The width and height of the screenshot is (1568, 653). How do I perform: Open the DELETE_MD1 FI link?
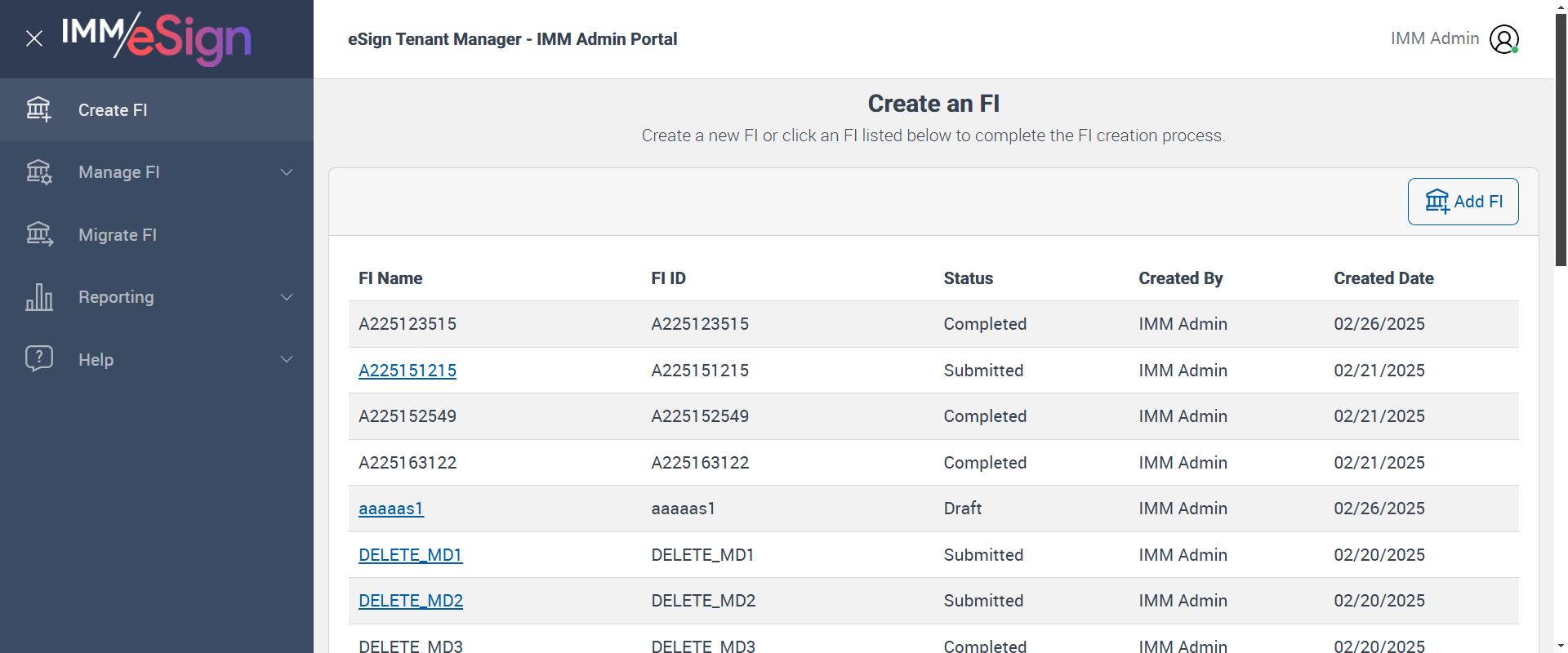point(410,555)
